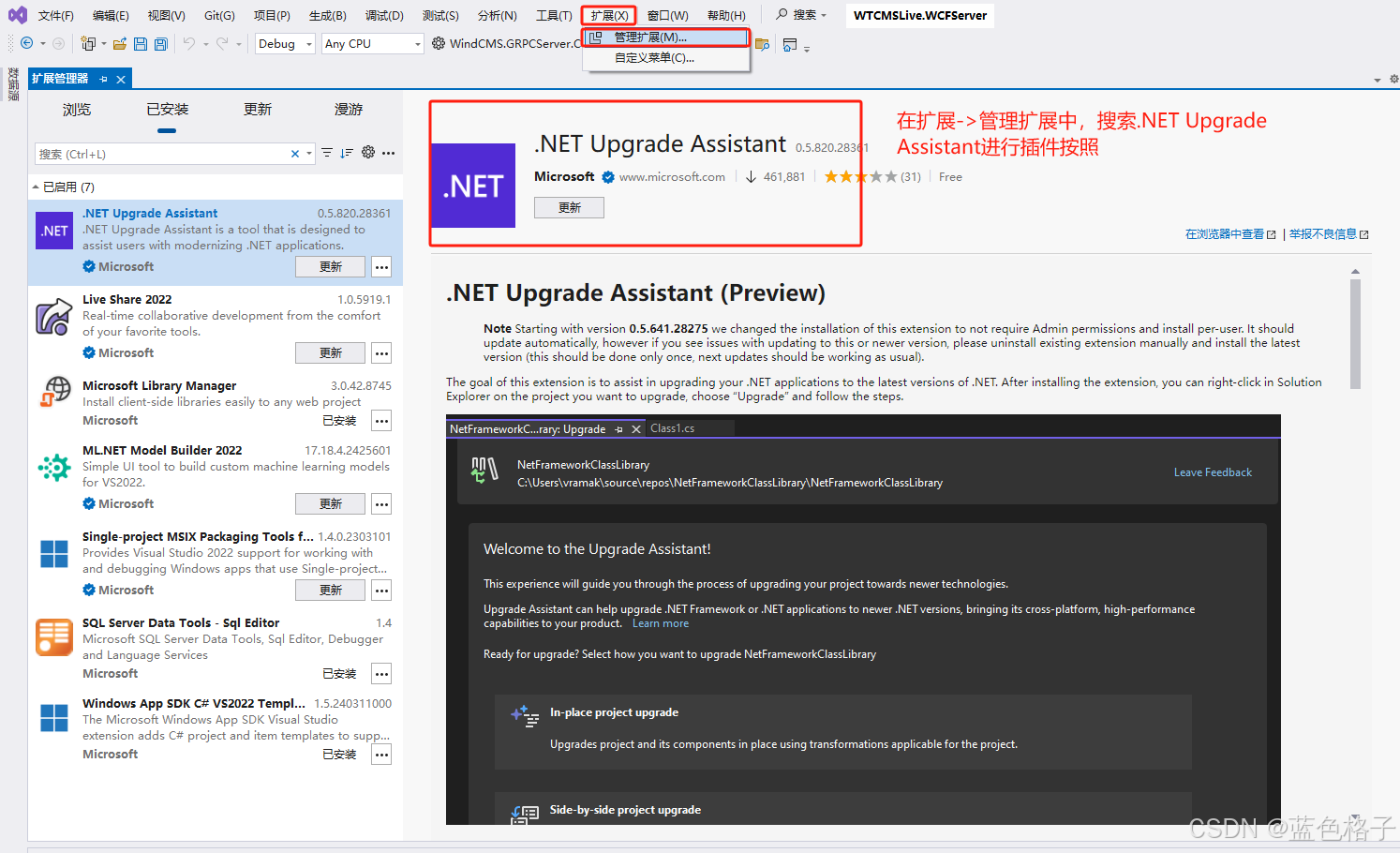Open the new project dropdown arrow
Image resolution: width=1400 pixels, height=853 pixels.
(103, 44)
